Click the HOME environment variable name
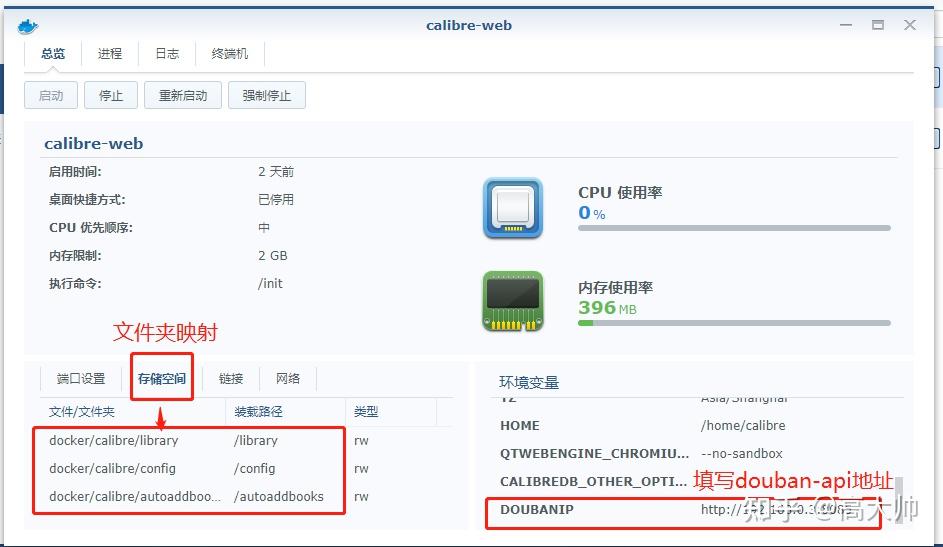Image resolution: width=943 pixels, height=547 pixels. tap(520, 426)
